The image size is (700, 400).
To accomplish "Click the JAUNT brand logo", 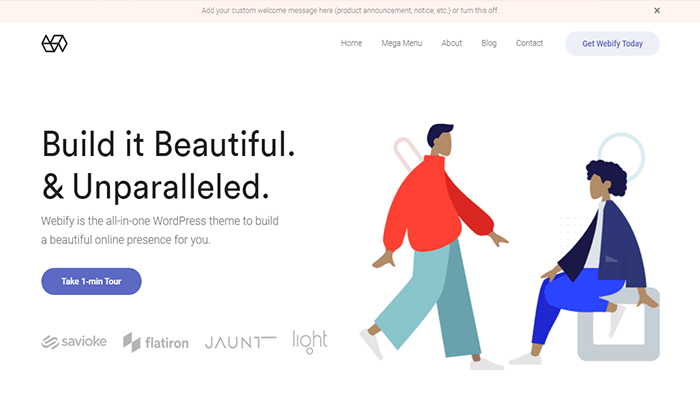I will 240,342.
